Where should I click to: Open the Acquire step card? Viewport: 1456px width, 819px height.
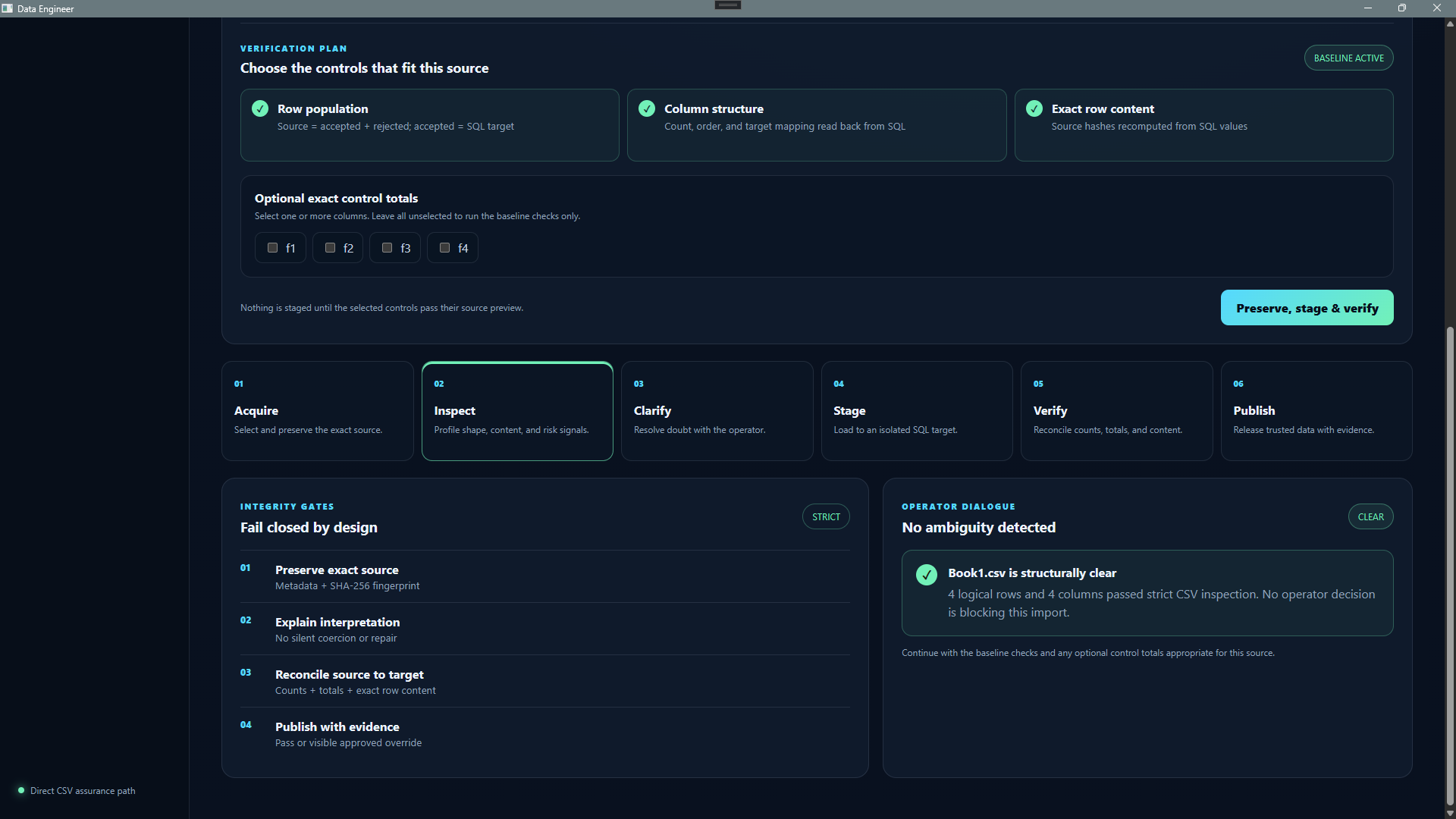(318, 411)
